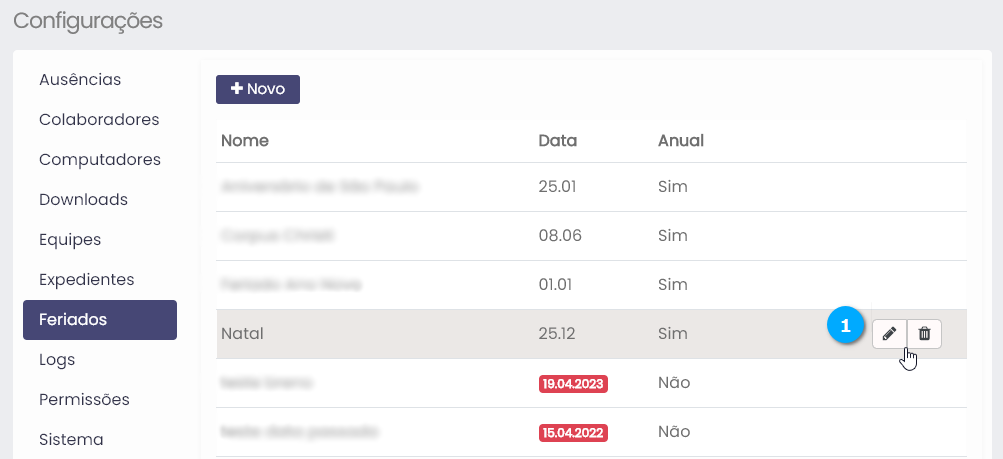This screenshot has height=459, width=1003.
Task: Click the pencil edit icon for Natal
Action: coord(889,333)
